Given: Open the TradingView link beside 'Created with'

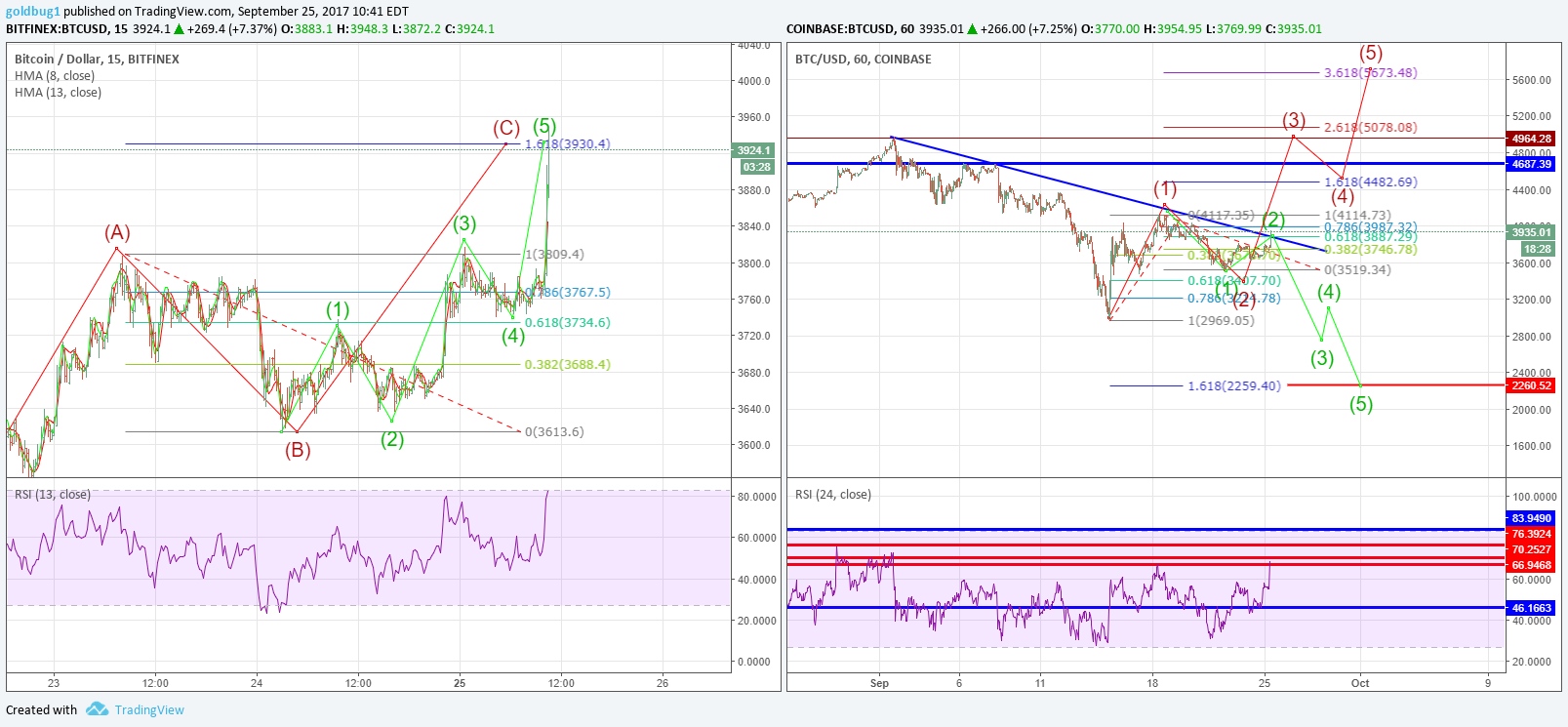Looking at the screenshot, I should tap(149, 710).
